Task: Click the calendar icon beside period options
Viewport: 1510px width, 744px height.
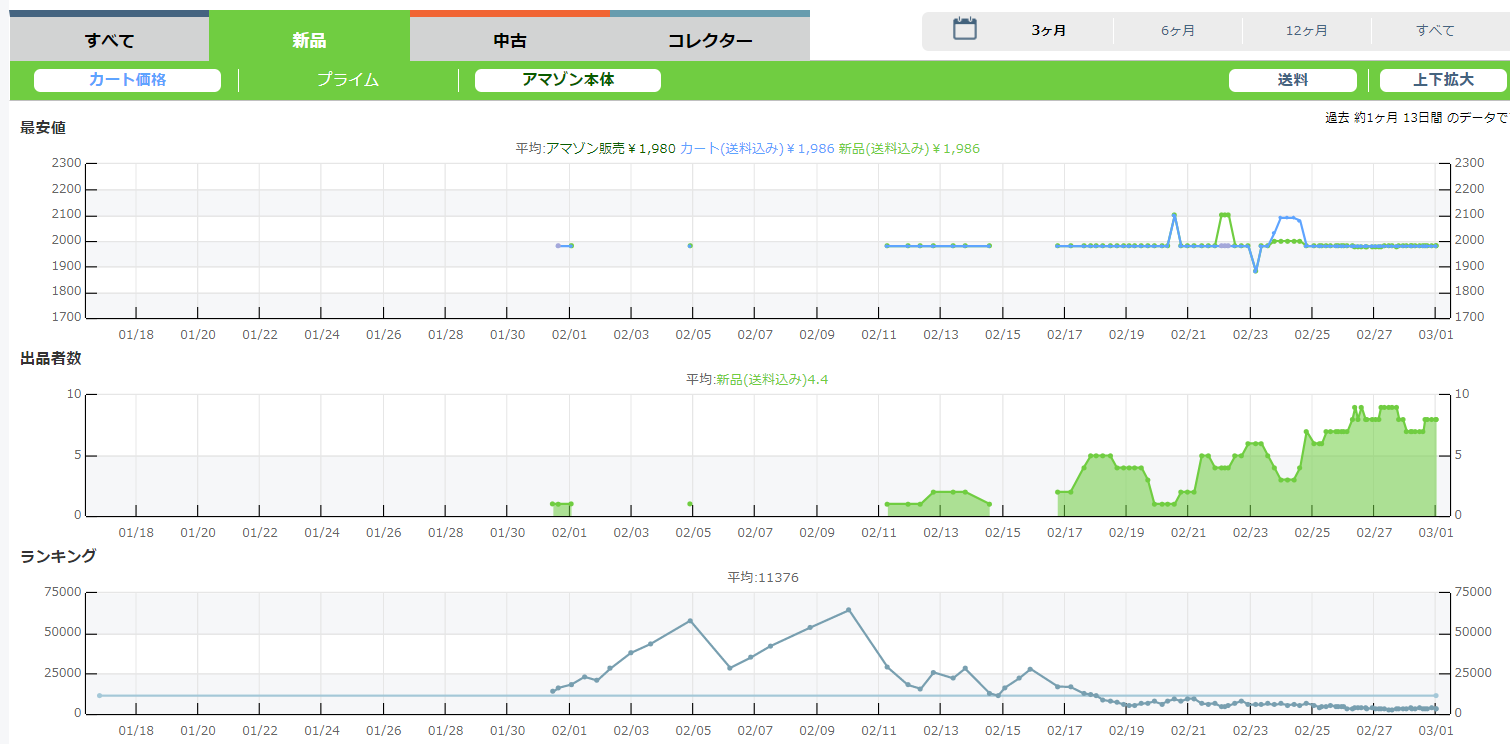Action: point(964,29)
